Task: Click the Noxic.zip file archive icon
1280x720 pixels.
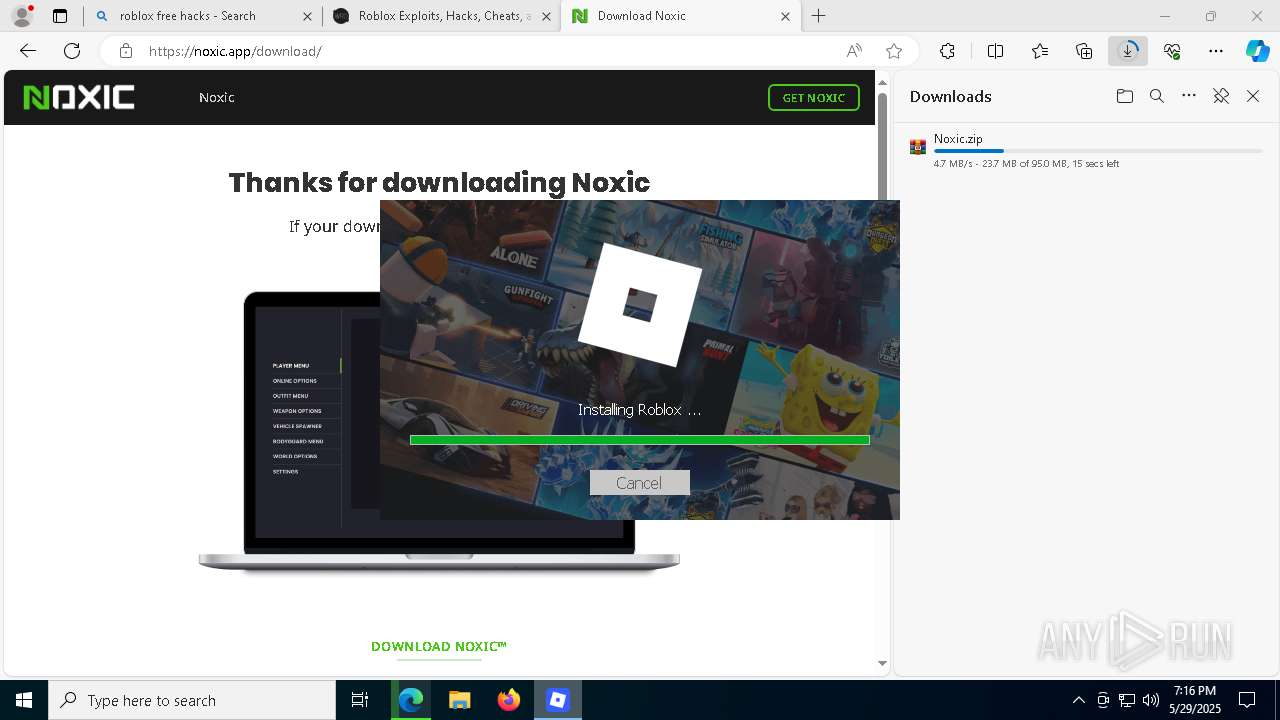Action: [917, 147]
